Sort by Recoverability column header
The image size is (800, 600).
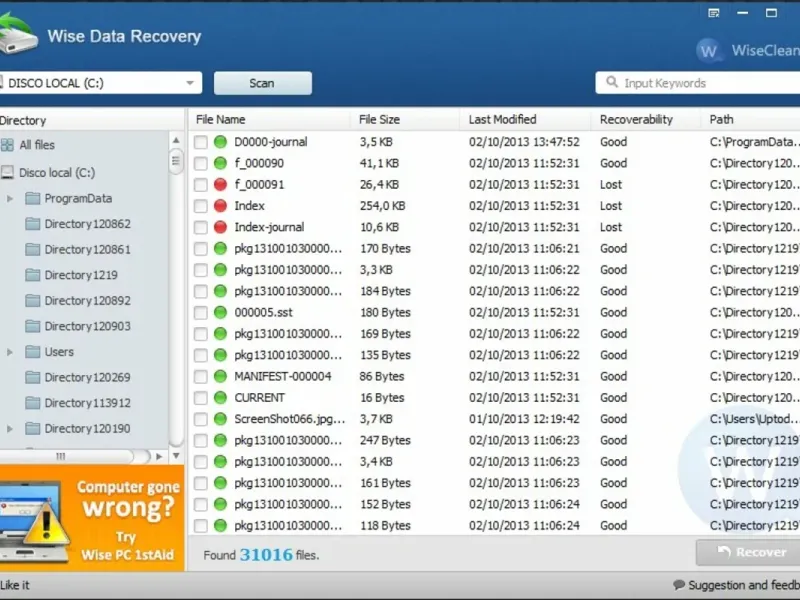coord(645,119)
